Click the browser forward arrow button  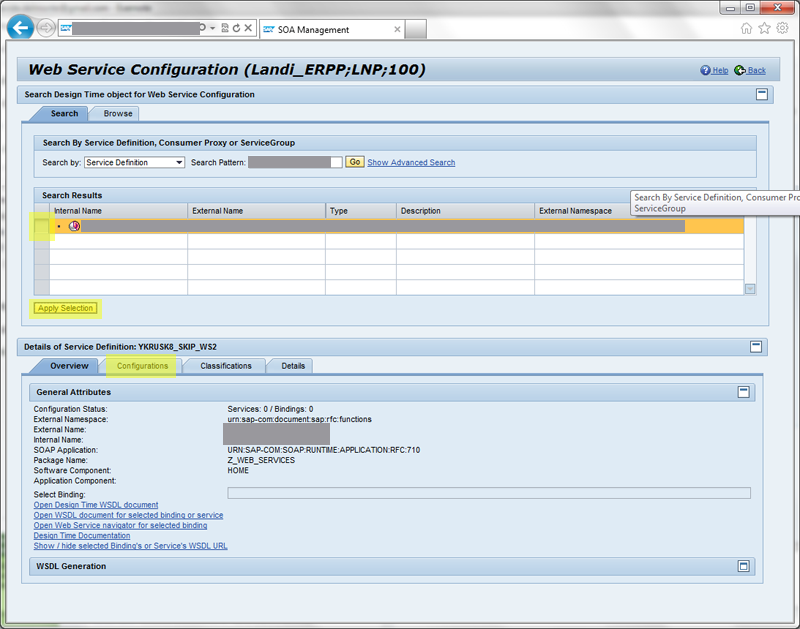(46, 28)
